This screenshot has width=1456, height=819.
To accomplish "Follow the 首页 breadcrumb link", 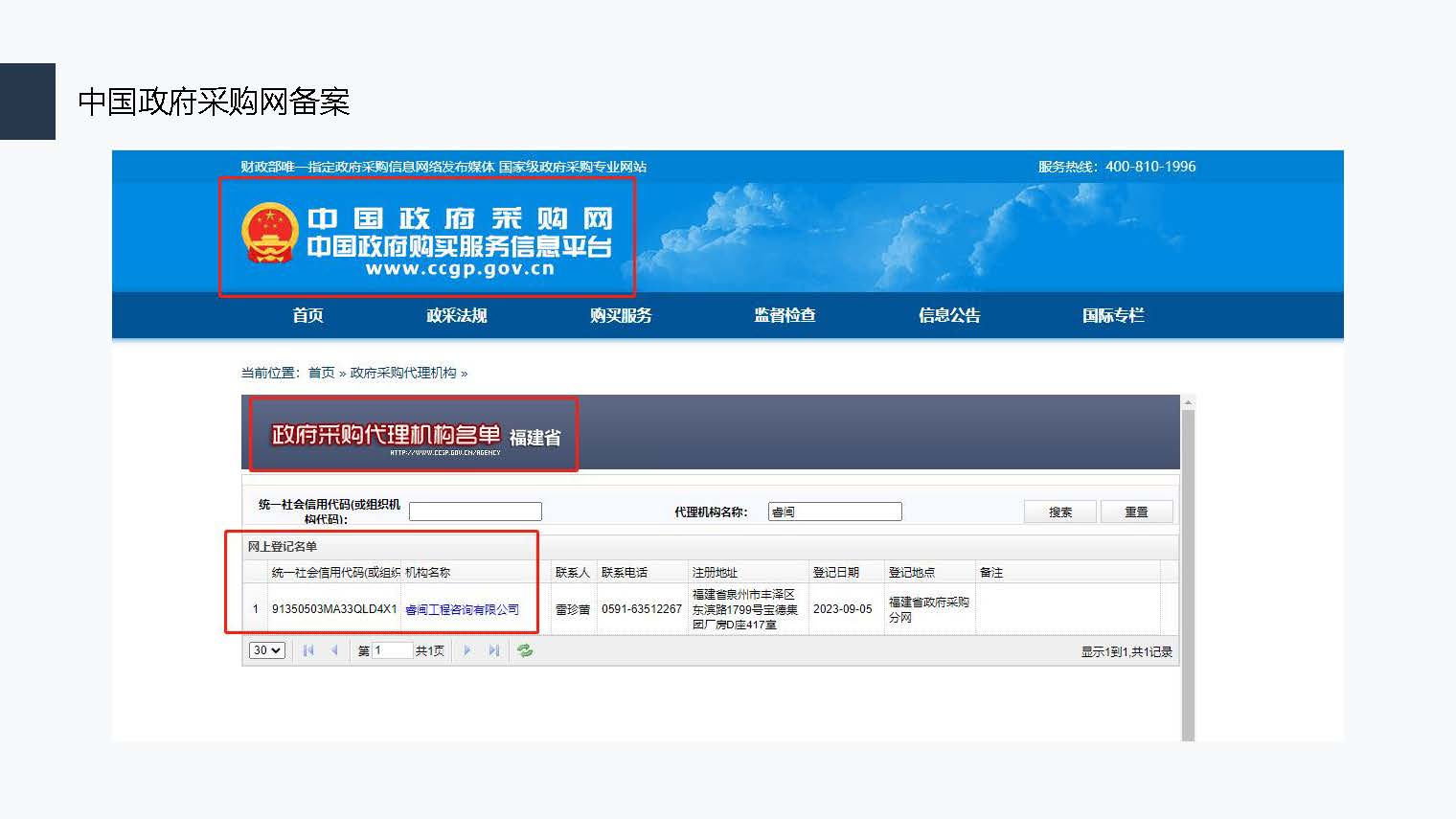I will point(321,373).
